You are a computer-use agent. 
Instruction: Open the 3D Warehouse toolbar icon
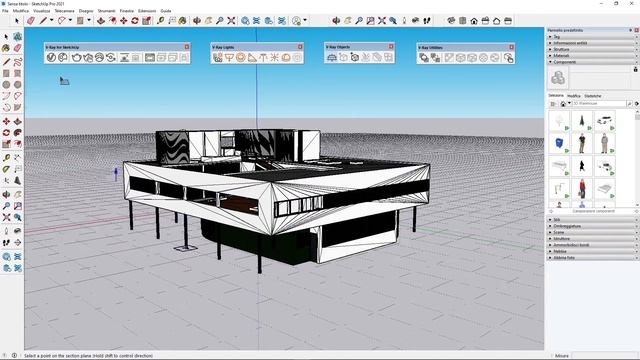click(x=245, y=20)
